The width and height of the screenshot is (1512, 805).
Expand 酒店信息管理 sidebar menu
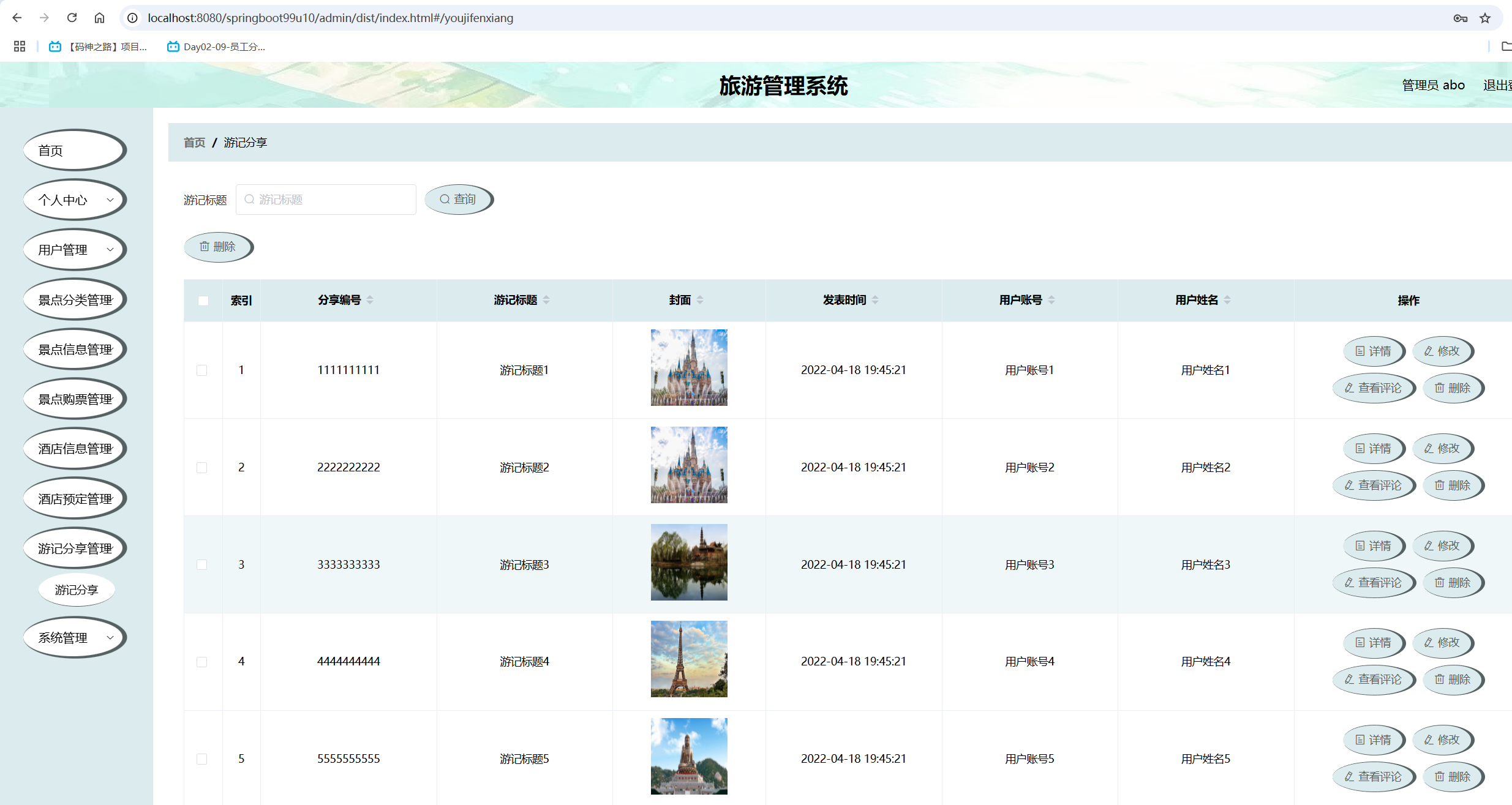pyautogui.click(x=75, y=449)
